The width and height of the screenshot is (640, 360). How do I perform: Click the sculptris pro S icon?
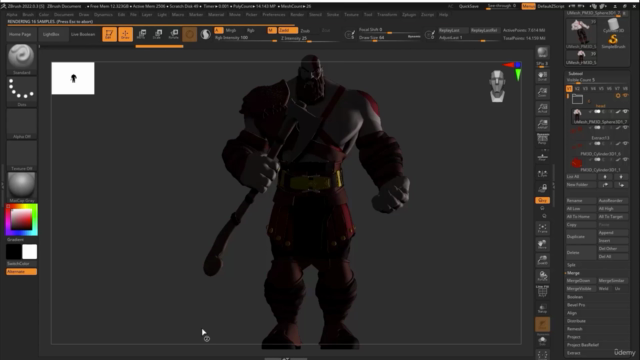click(206, 34)
